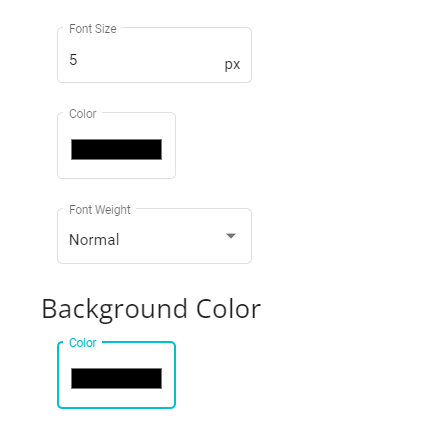Click the cyan Color label under Background Color
The width and height of the screenshot is (433, 436).
(83, 343)
